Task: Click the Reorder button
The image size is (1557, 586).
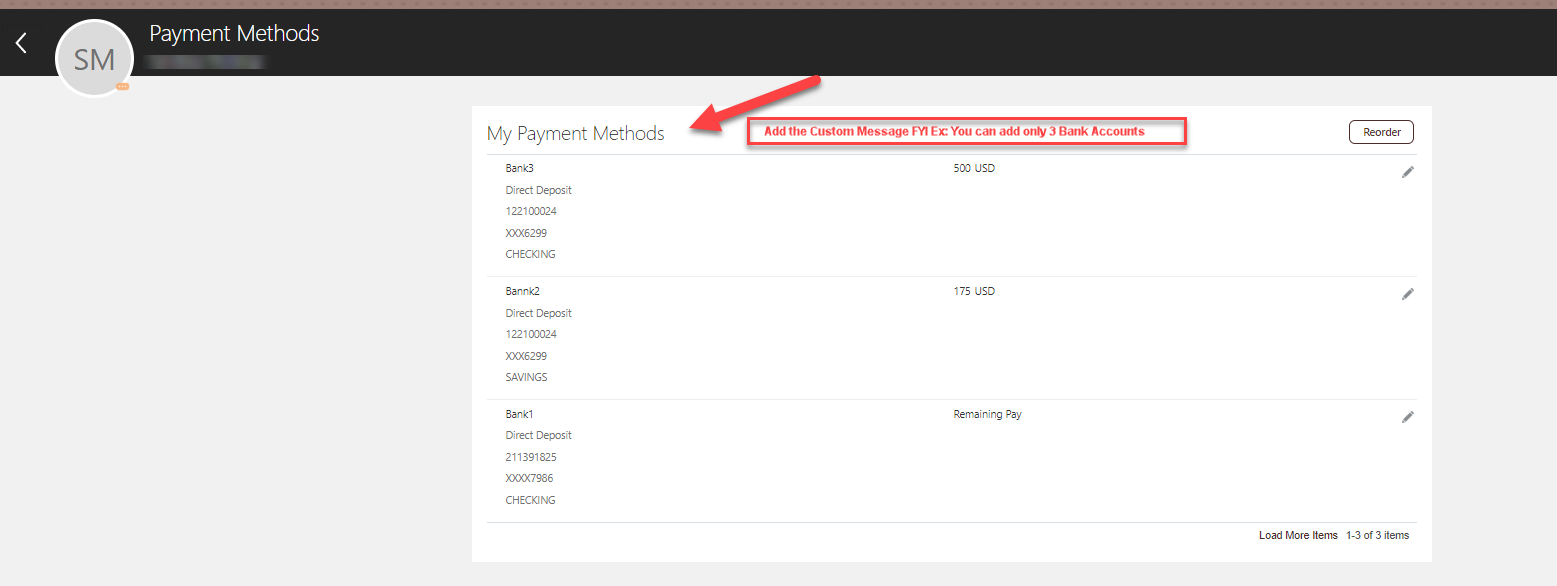Action: coord(1381,131)
